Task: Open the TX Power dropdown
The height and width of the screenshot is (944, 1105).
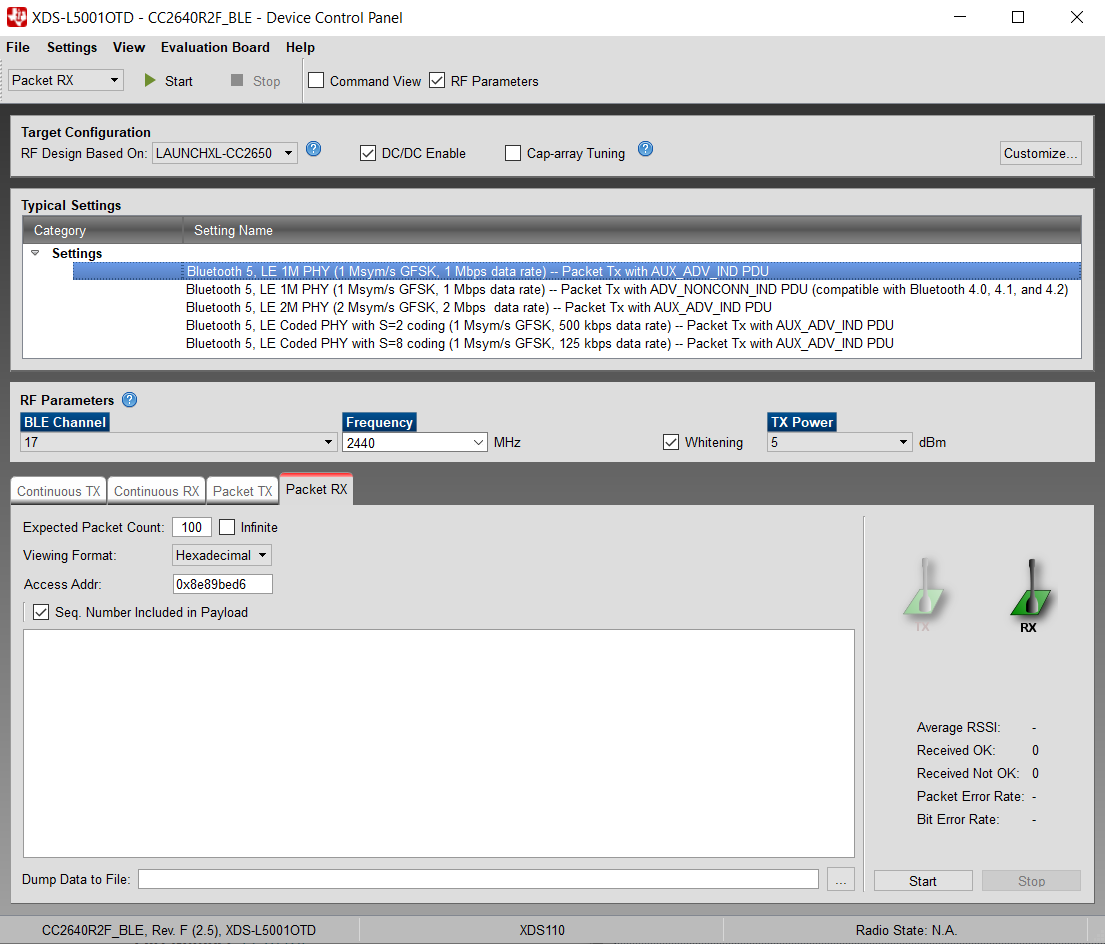Action: pos(839,442)
